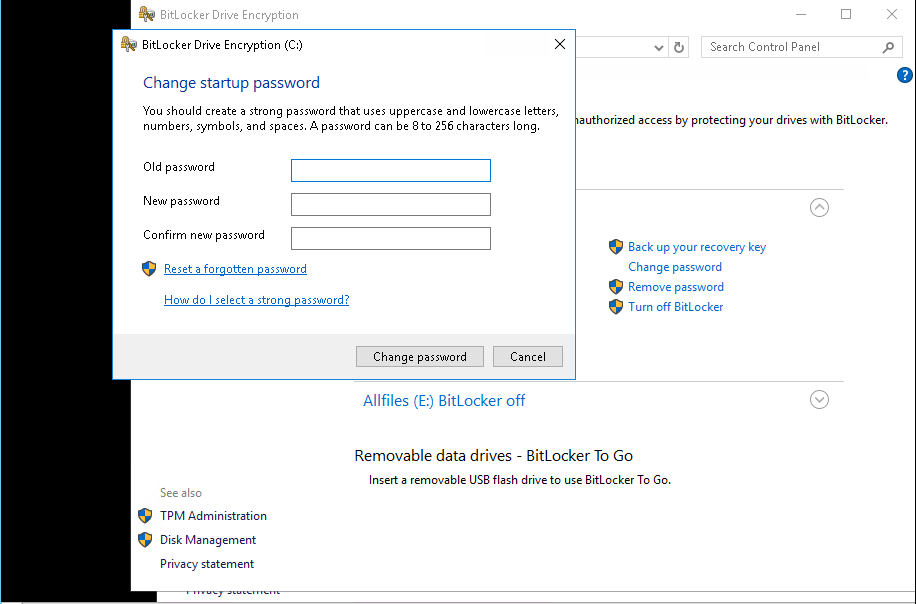Viewport: 916px width, 604px height.
Task: Click the search magnifier icon
Action: click(x=888, y=47)
